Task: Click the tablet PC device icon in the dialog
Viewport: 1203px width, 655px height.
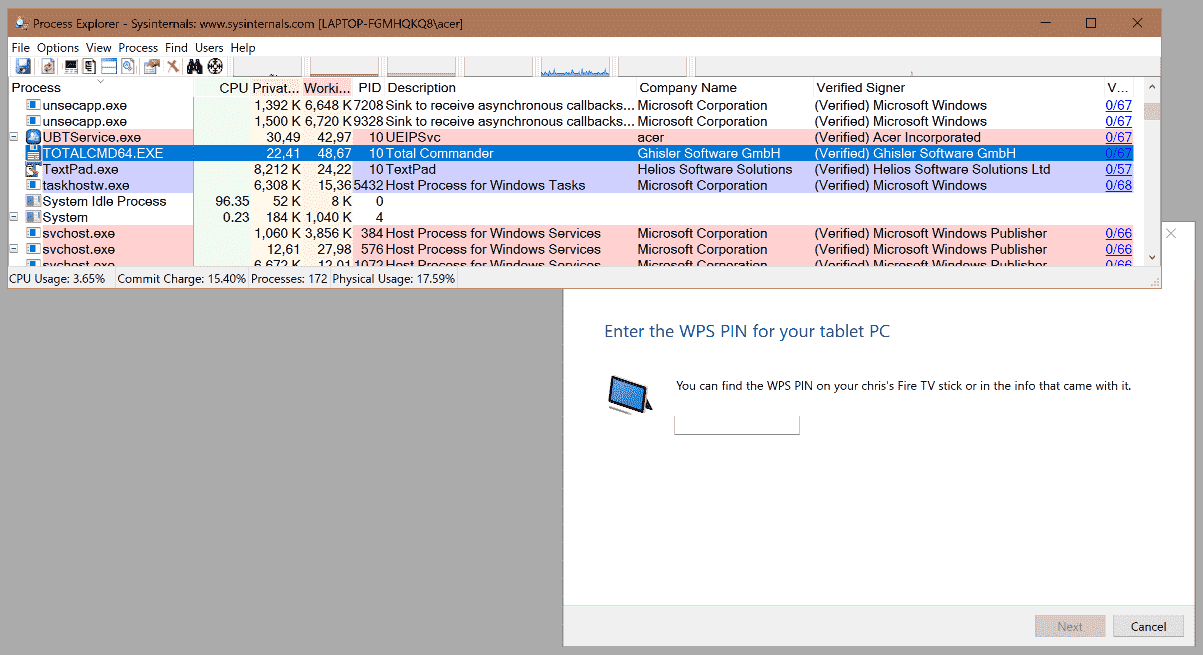Action: pos(632,395)
